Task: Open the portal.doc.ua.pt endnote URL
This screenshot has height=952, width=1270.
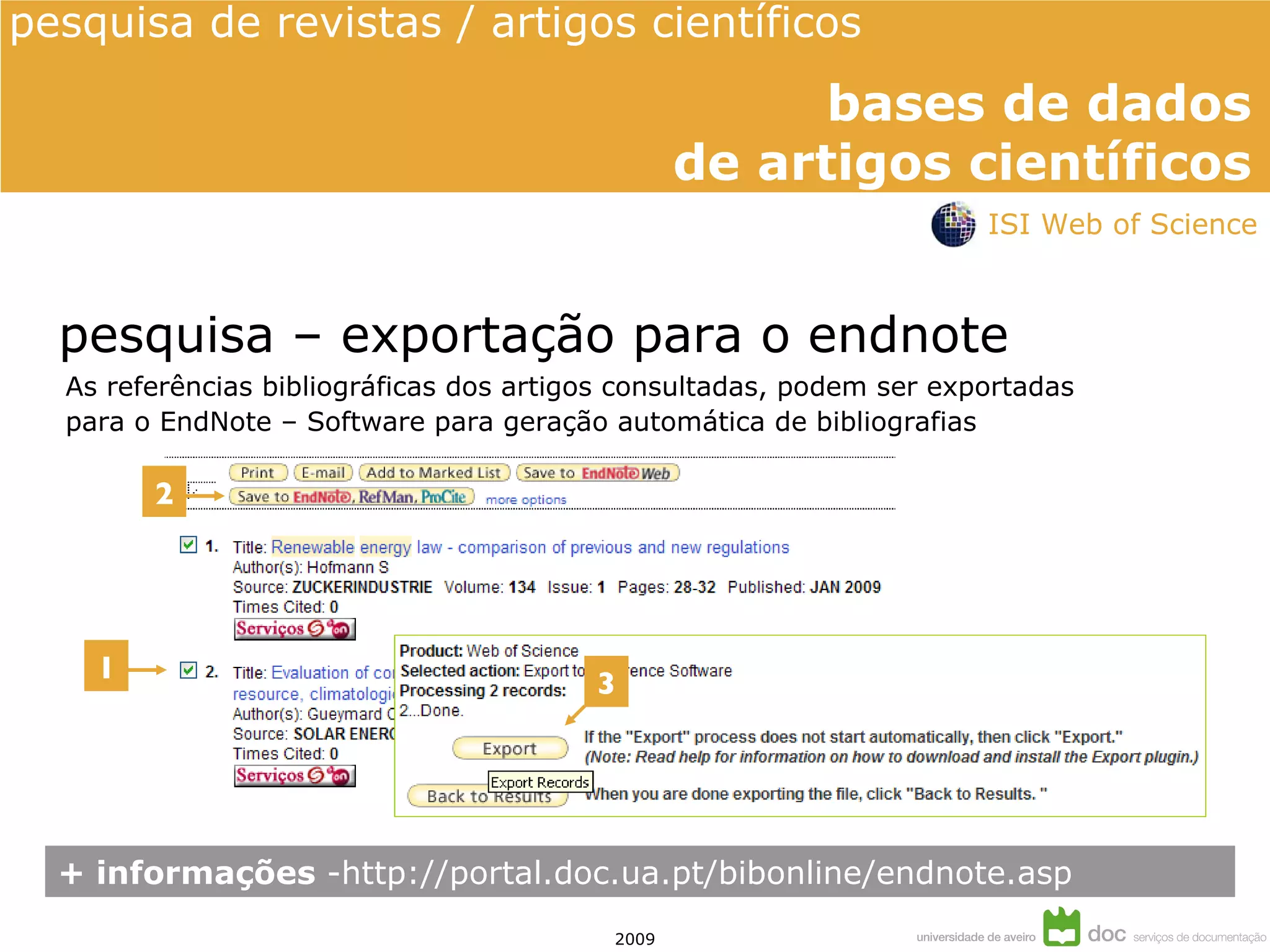Action: 707,873
